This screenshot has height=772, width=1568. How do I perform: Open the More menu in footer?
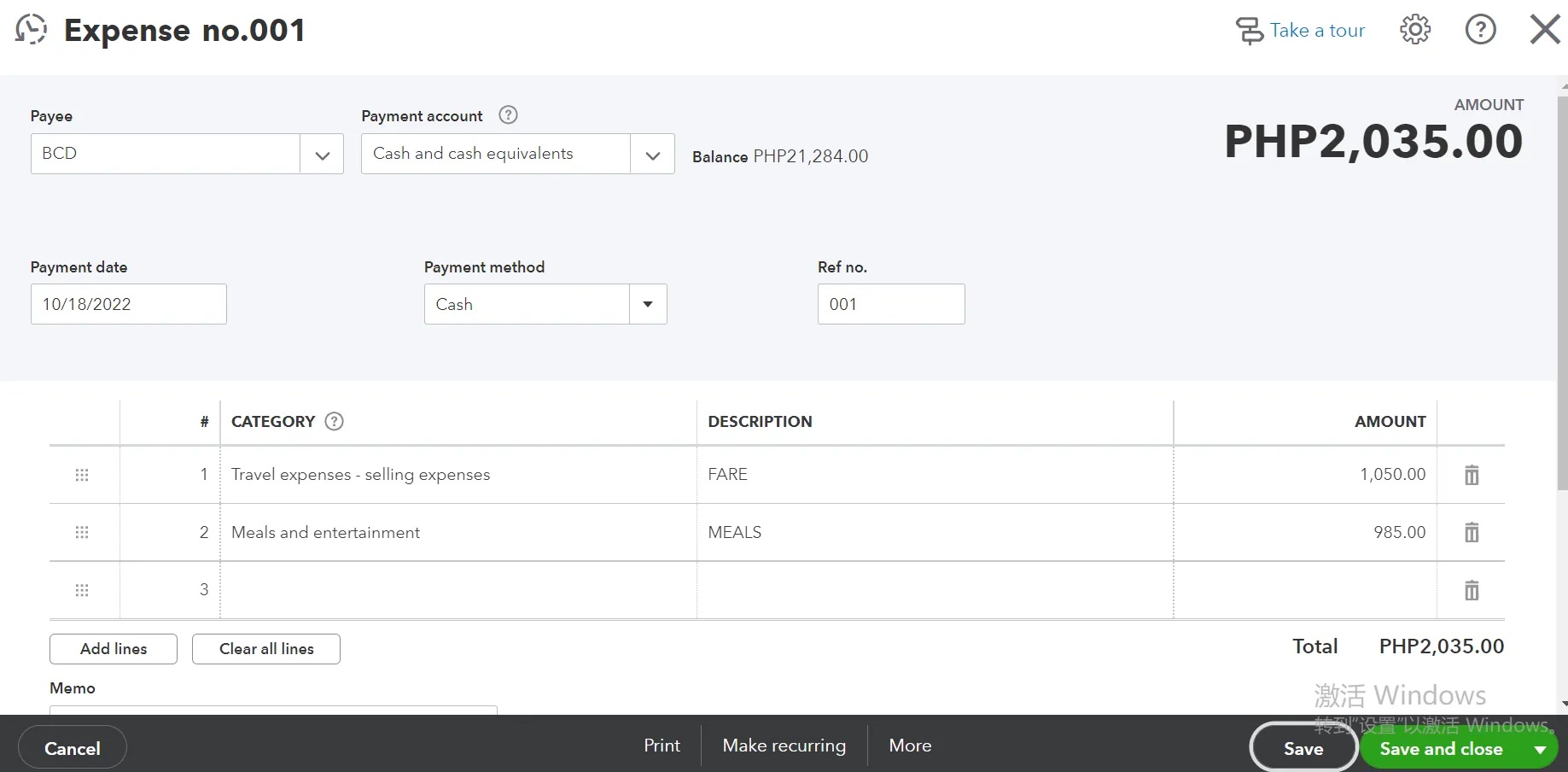(x=910, y=746)
